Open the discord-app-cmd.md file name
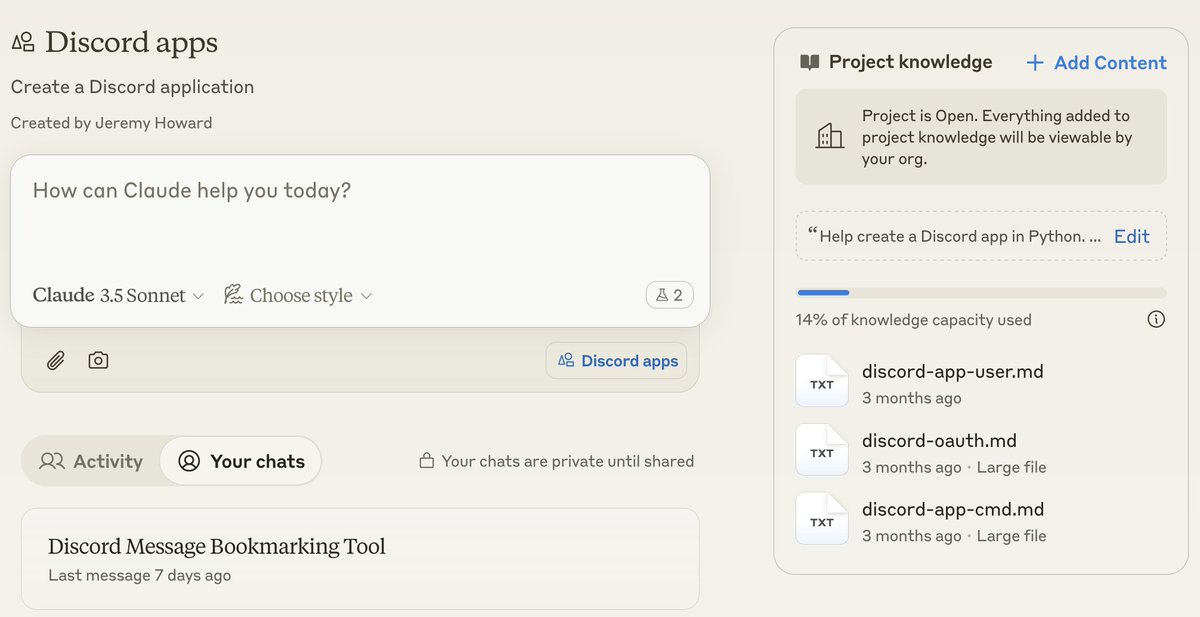Image resolution: width=1200 pixels, height=617 pixels. (951, 510)
